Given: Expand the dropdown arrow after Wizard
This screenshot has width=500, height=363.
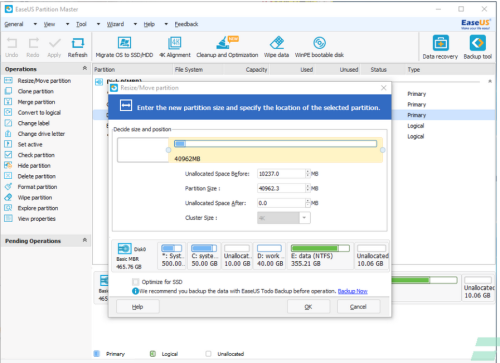Looking at the screenshot, I should (135, 24).
